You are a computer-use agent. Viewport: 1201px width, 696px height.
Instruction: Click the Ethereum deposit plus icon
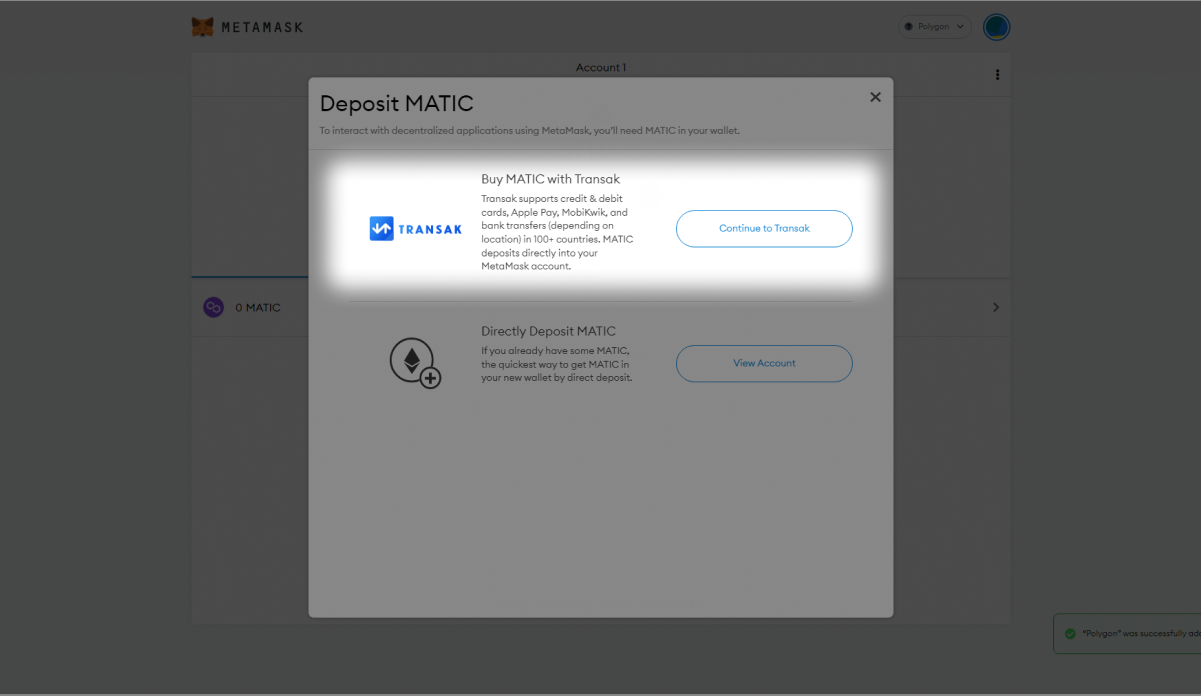[x=415, y=363]
